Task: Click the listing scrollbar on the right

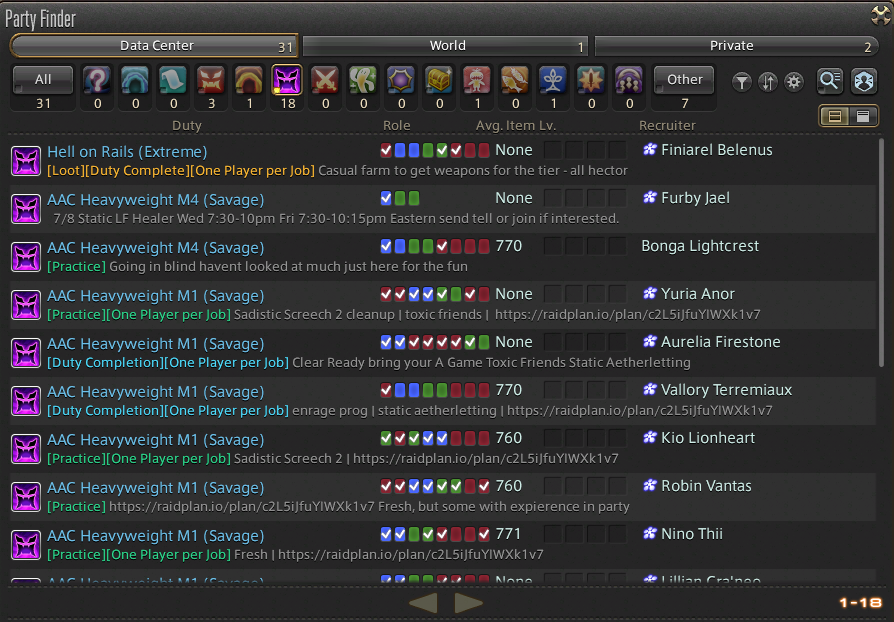Action: 881,253
